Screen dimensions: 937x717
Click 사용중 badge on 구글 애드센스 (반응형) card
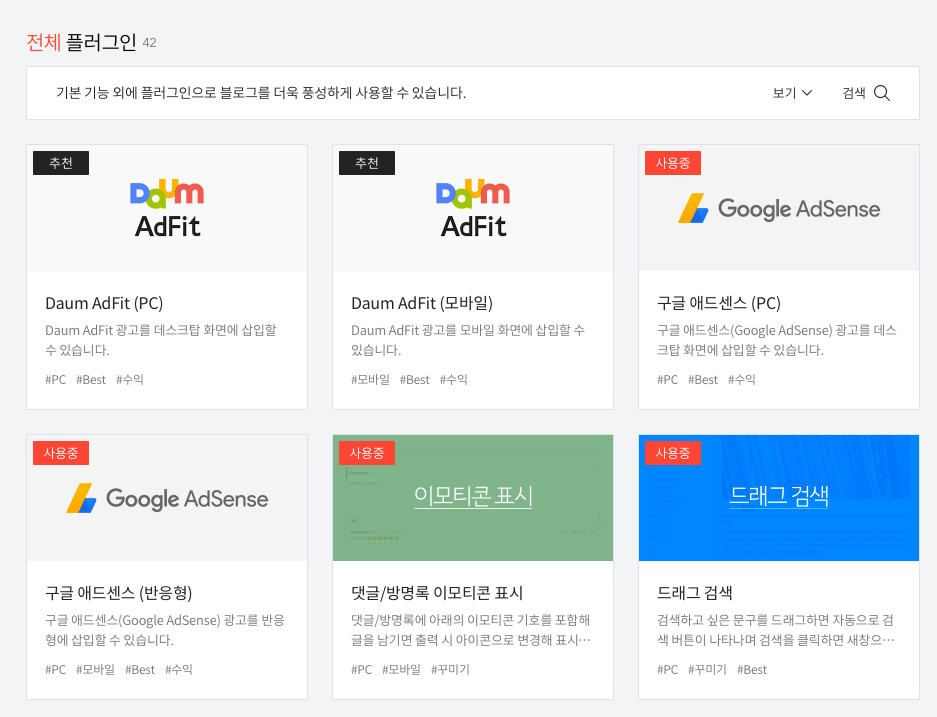coord(61,453)
